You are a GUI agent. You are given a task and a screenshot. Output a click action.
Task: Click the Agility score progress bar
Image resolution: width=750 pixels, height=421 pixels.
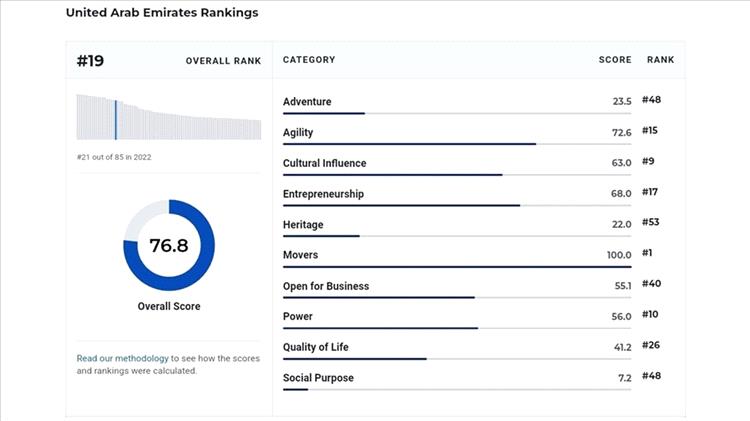[410, 144]
